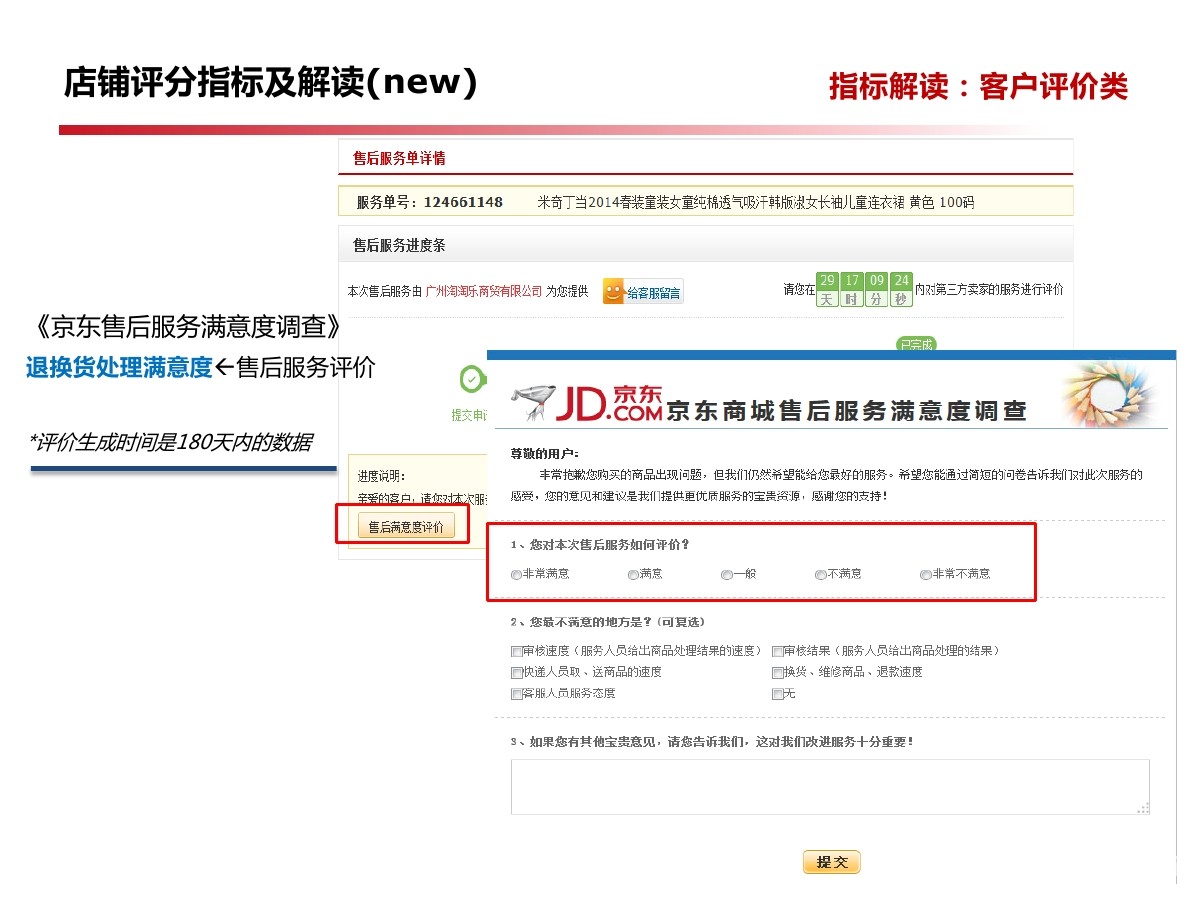Select the 非常不满意 radio button
1200x900 pixels.
[x=926, y=575]
